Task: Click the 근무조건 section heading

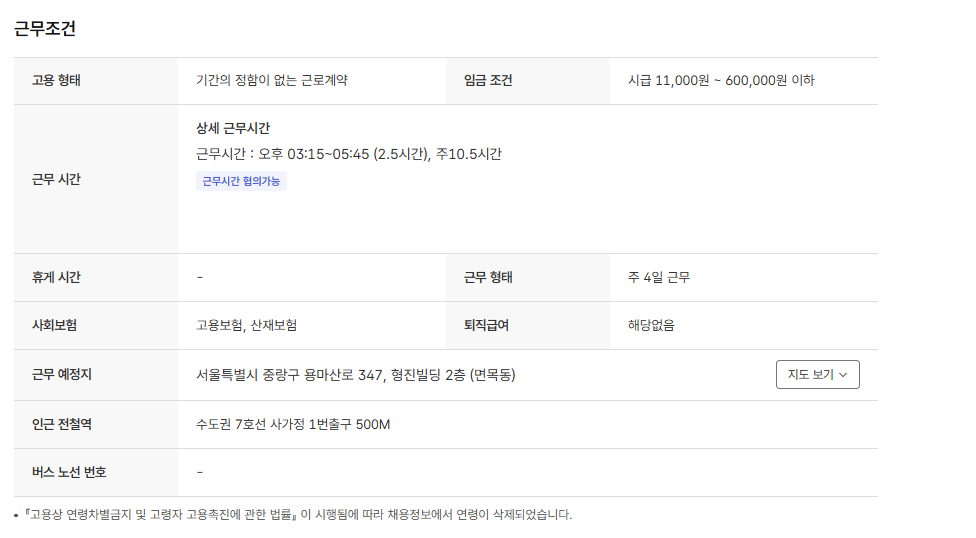Action: [45, 28]
